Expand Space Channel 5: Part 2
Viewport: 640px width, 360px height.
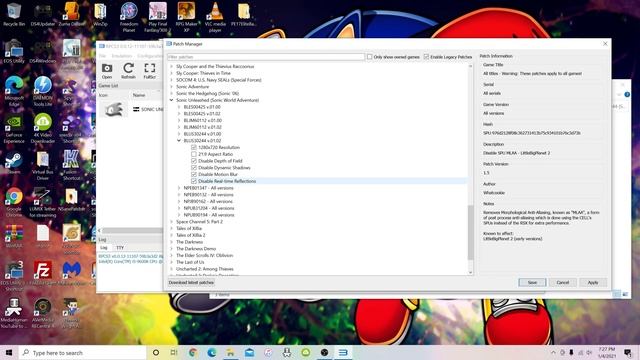pyautogui.click(x=171, y=222)
